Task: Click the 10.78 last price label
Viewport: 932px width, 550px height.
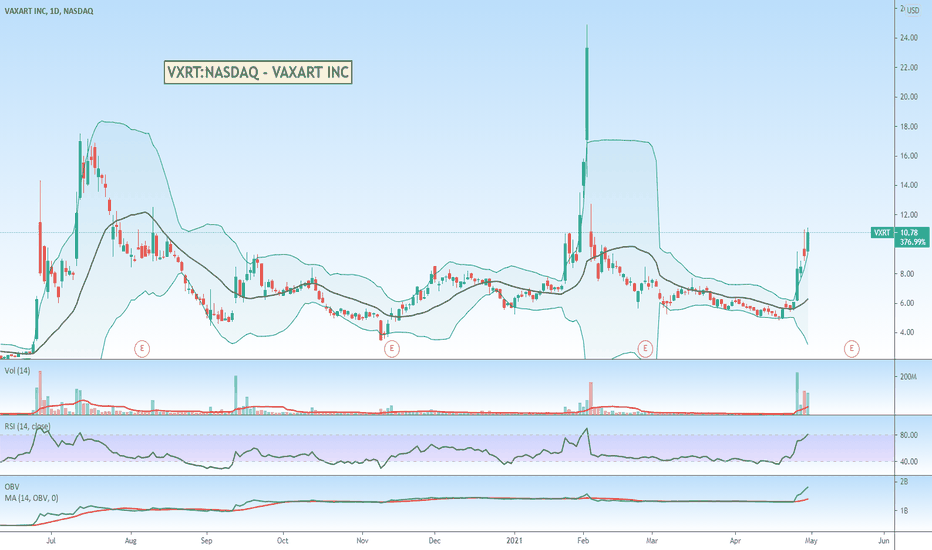Action: point(909,232)
